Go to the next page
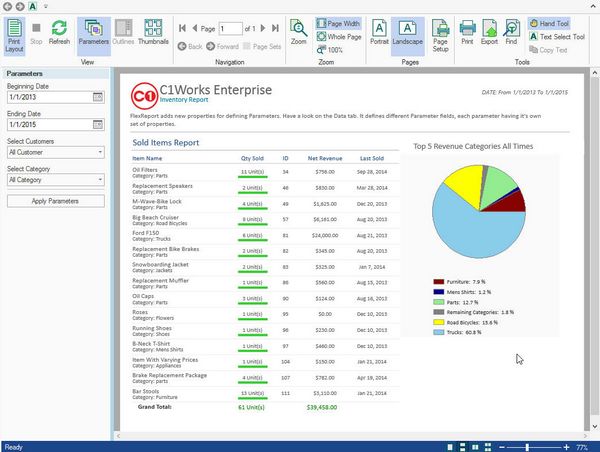 (263, 28)
